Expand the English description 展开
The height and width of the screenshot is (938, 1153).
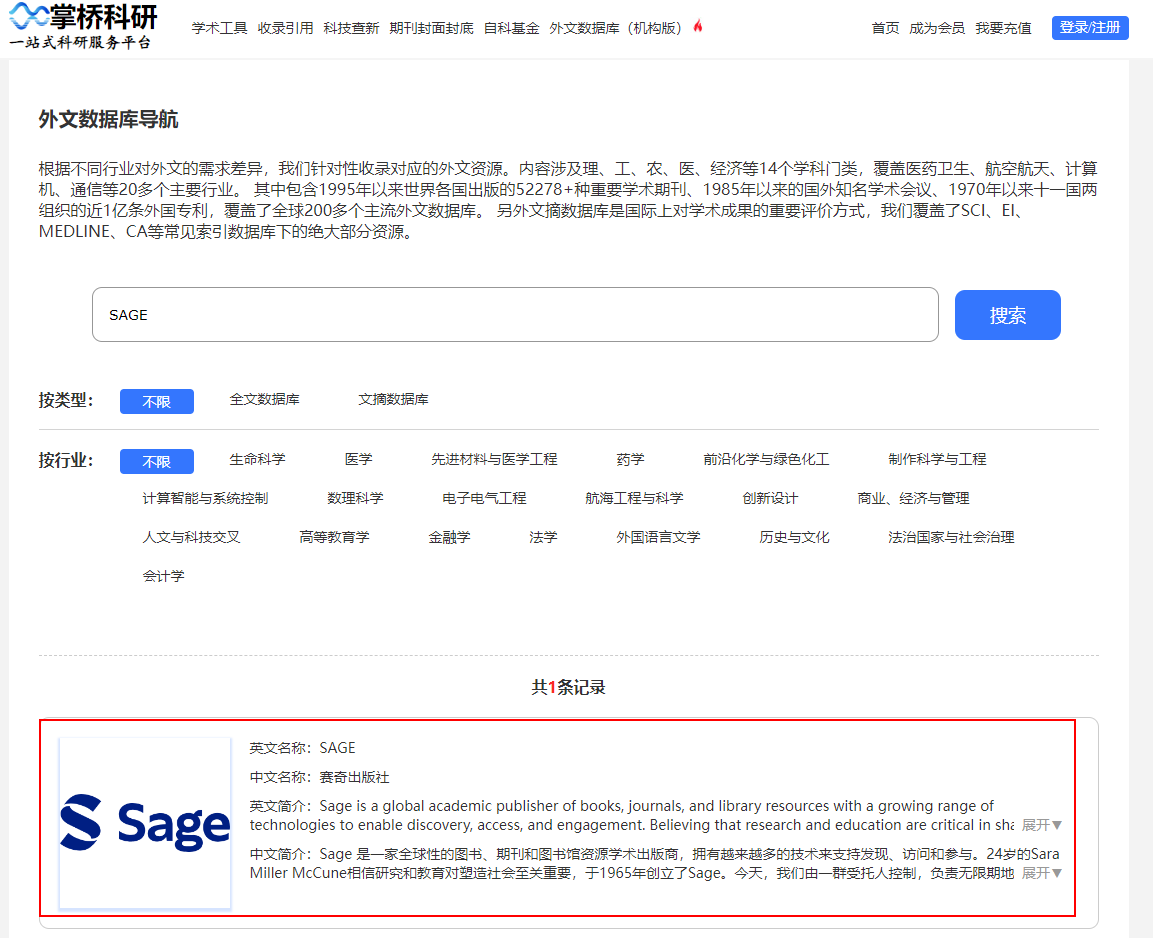point(1041,825)
